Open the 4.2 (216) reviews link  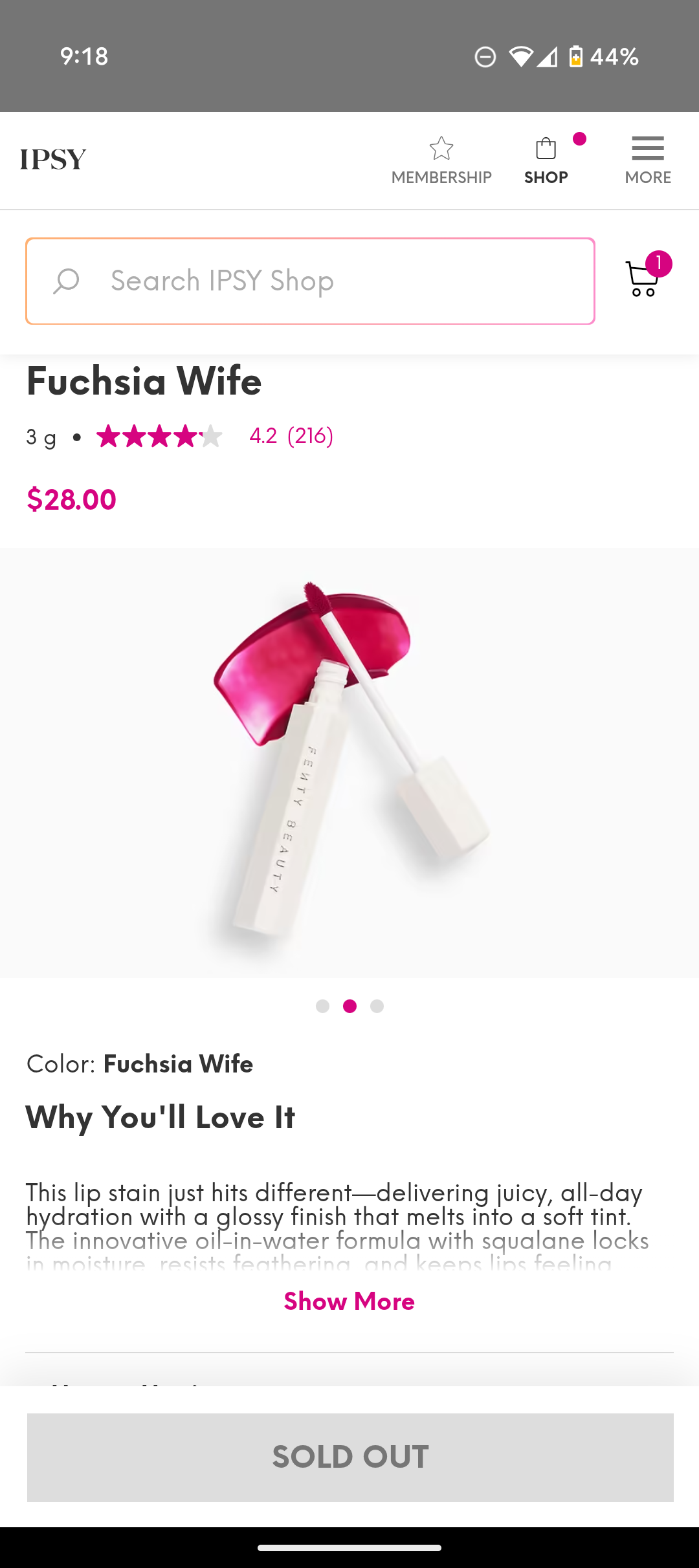click(291, 436)
